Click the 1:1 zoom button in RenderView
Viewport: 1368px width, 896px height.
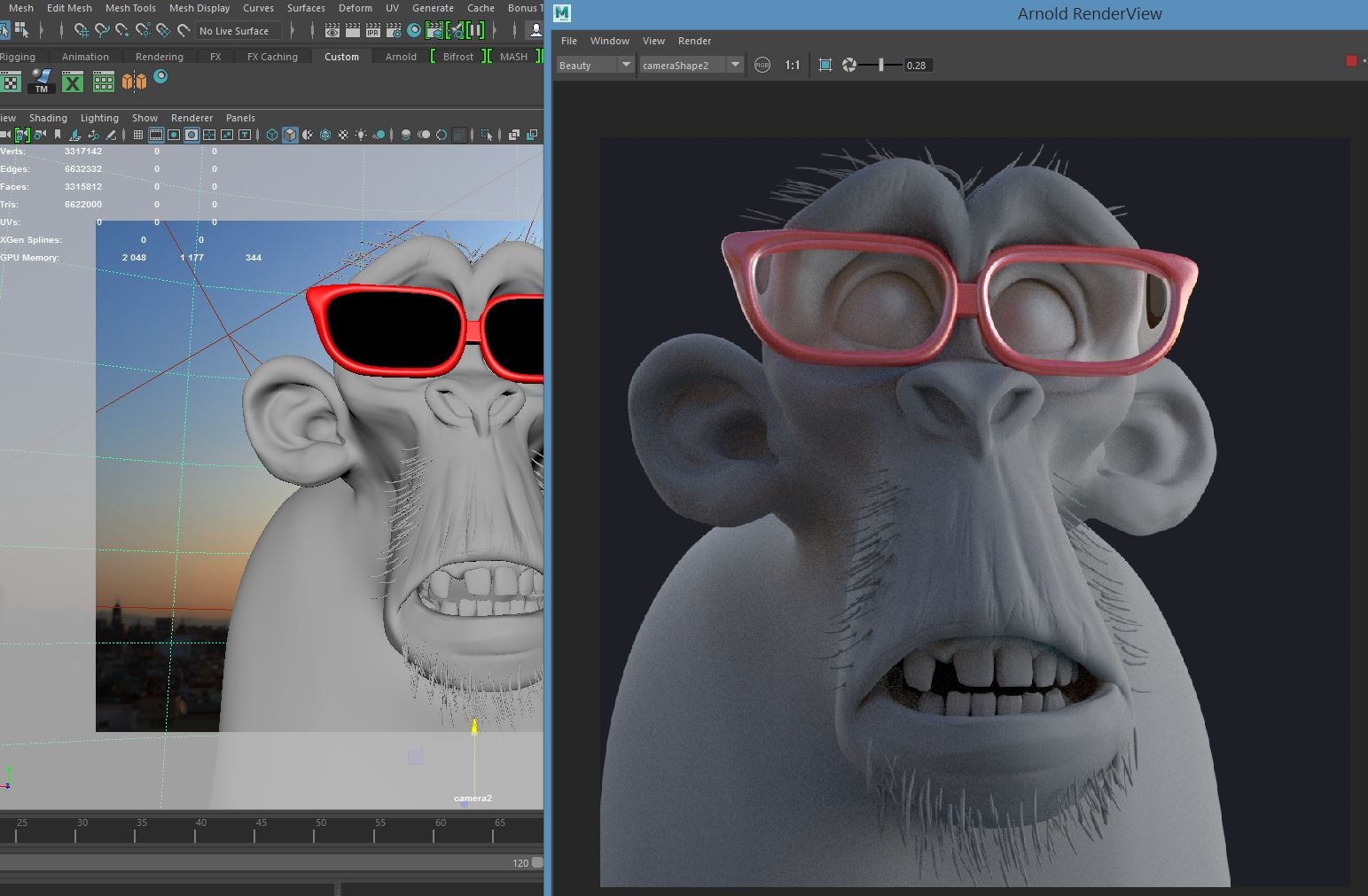pyautogui.click(x=793, y=65)
